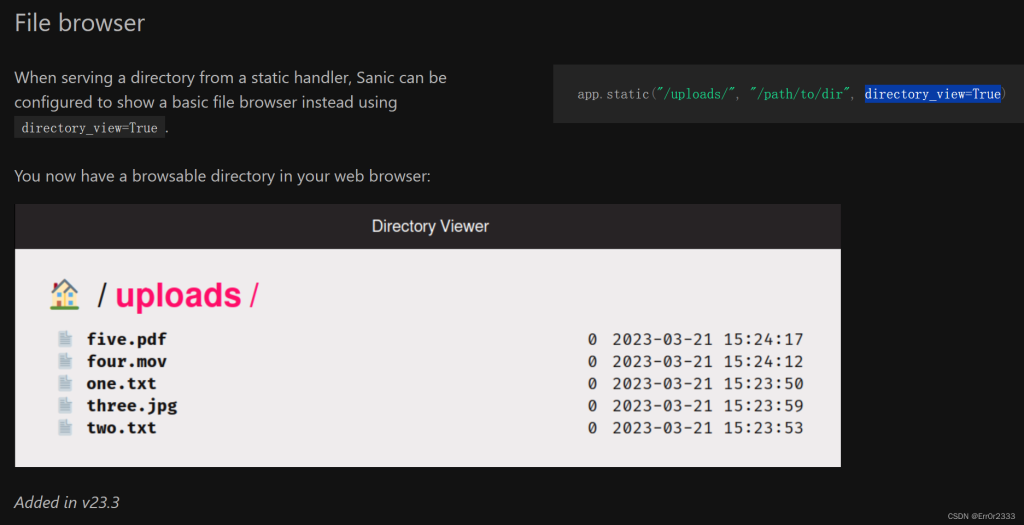The height and width of the screenshot is (525, 1024).
Task: Click the size value 0 for five.pdf
Action: [x=592, y=340]
